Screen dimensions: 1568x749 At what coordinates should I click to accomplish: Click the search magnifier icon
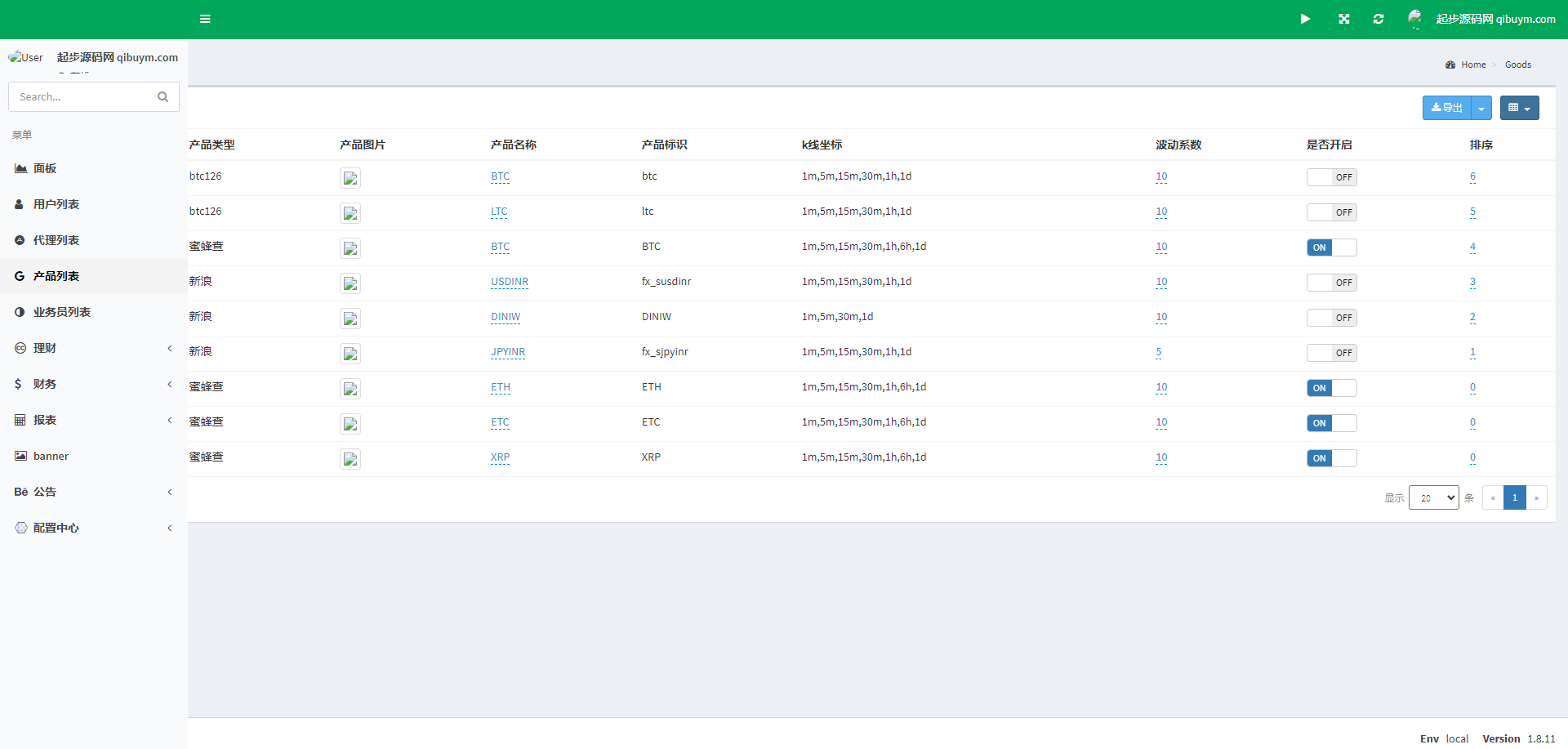click(x=163, y=97)
